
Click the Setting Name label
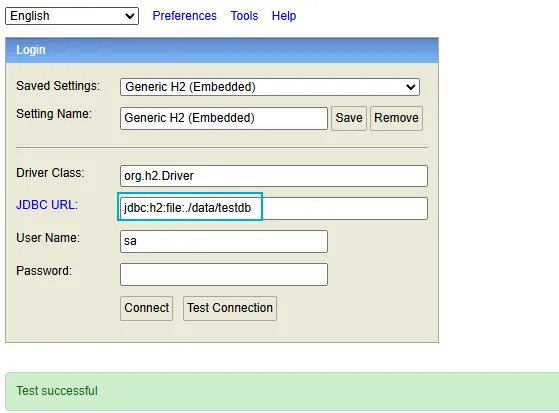(54, 114)
